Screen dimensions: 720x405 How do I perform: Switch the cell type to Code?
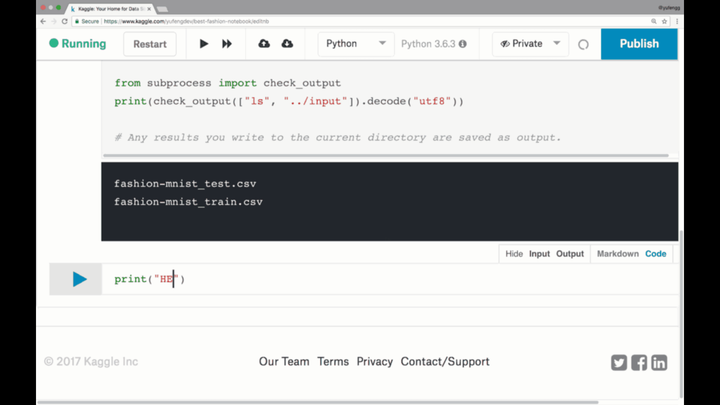coord(655,253)
